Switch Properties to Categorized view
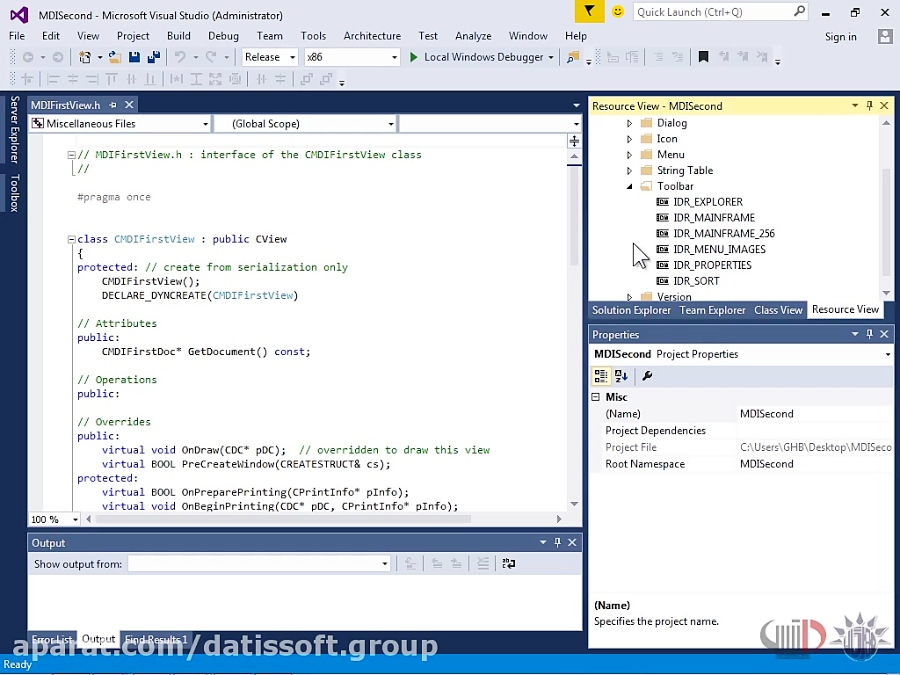The width and height of the screenshot is (900, 675). tap(600, 376)
